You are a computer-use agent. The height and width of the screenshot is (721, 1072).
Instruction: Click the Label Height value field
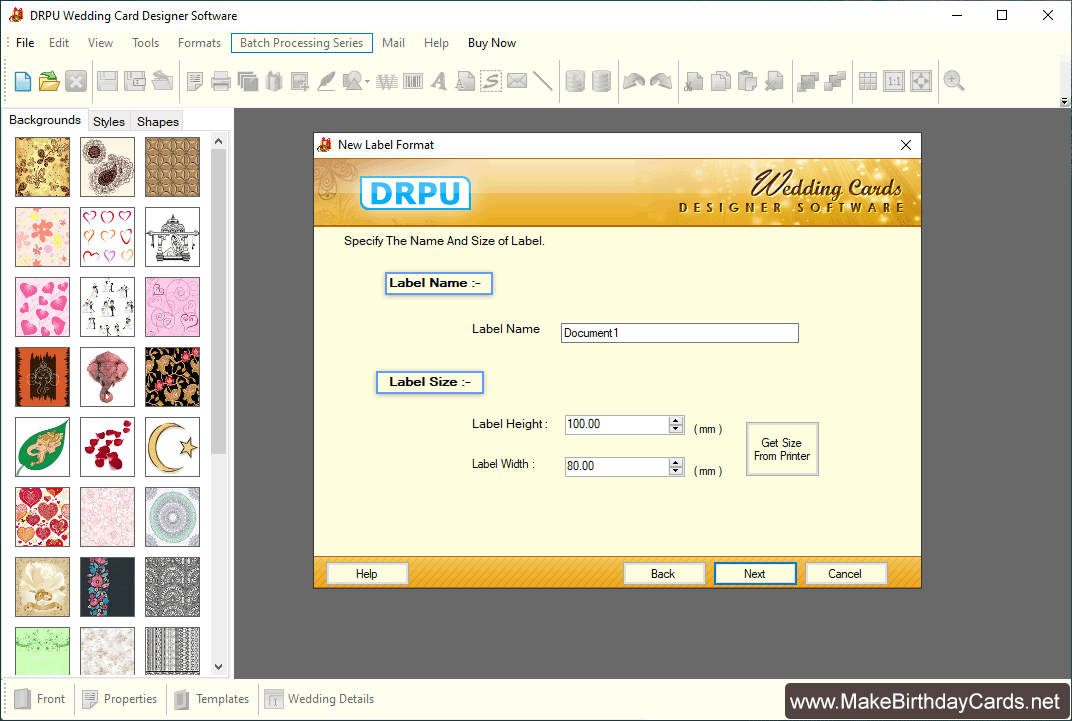(x=617, y=424)
